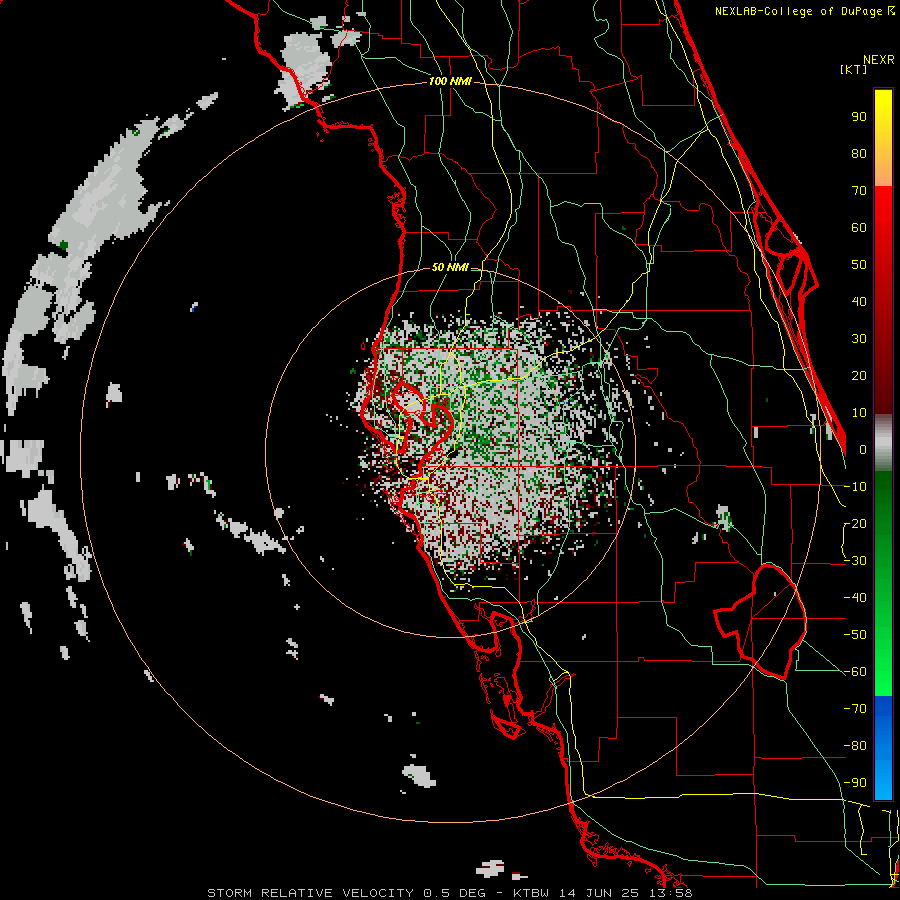Click the 60 value on velocity scale
Screen dimensions: 900x900
(x=859, y=228)
